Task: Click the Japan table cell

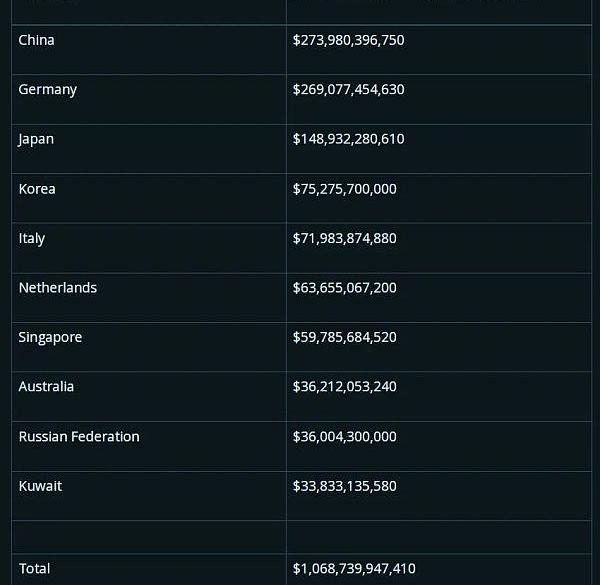Action: point(36,139)
